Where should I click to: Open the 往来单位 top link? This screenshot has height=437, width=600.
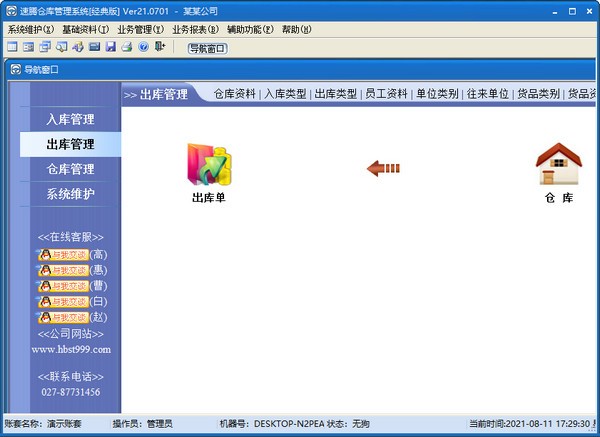point(488,94)
